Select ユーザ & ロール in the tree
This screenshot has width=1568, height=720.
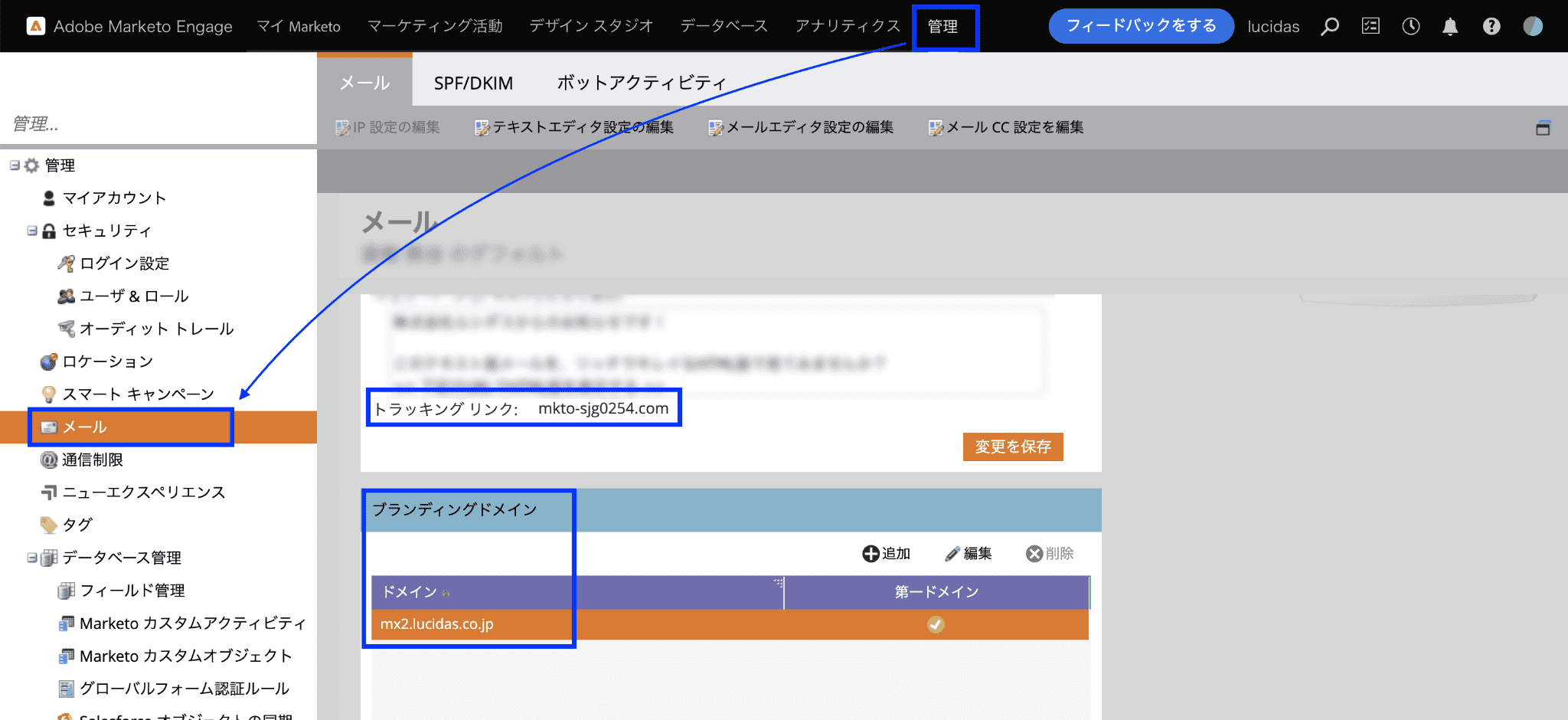pos(134,296)
